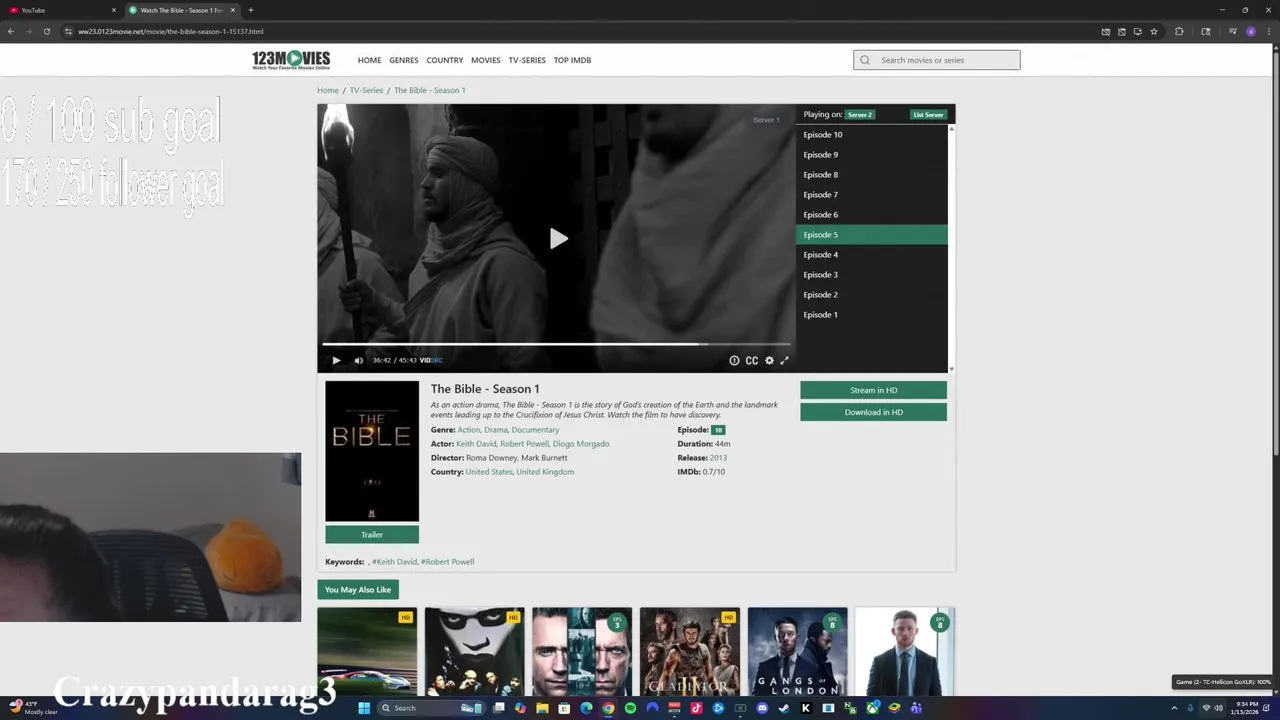Open the Gladiator recommended movie thumbnail

pyautogui.click(x=690, y=651)
